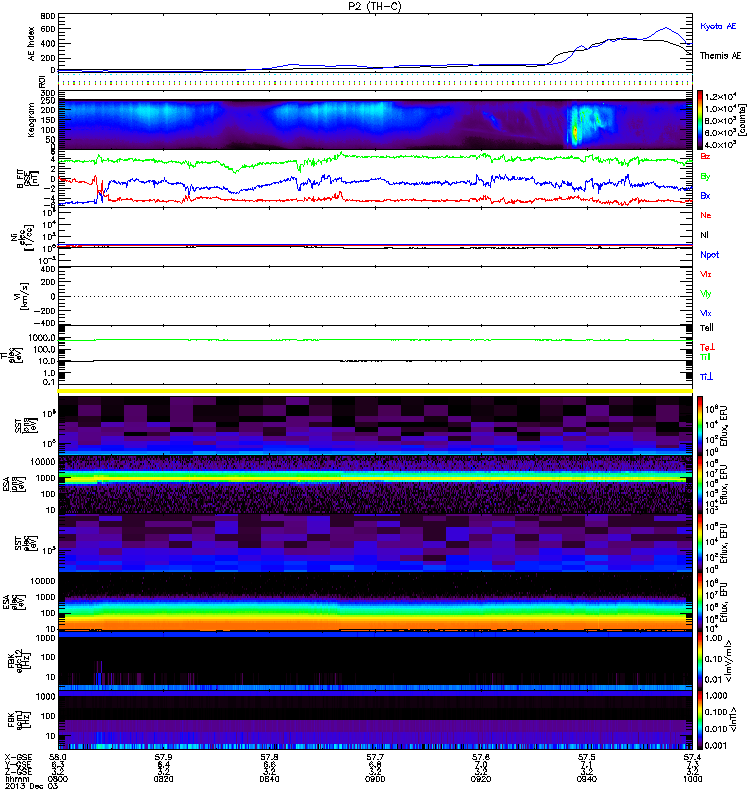This screenshot has height=800, width=750.
Task: Toggle the red Bz legend entry
Action: pyautogui.click(x=705, y=158)
